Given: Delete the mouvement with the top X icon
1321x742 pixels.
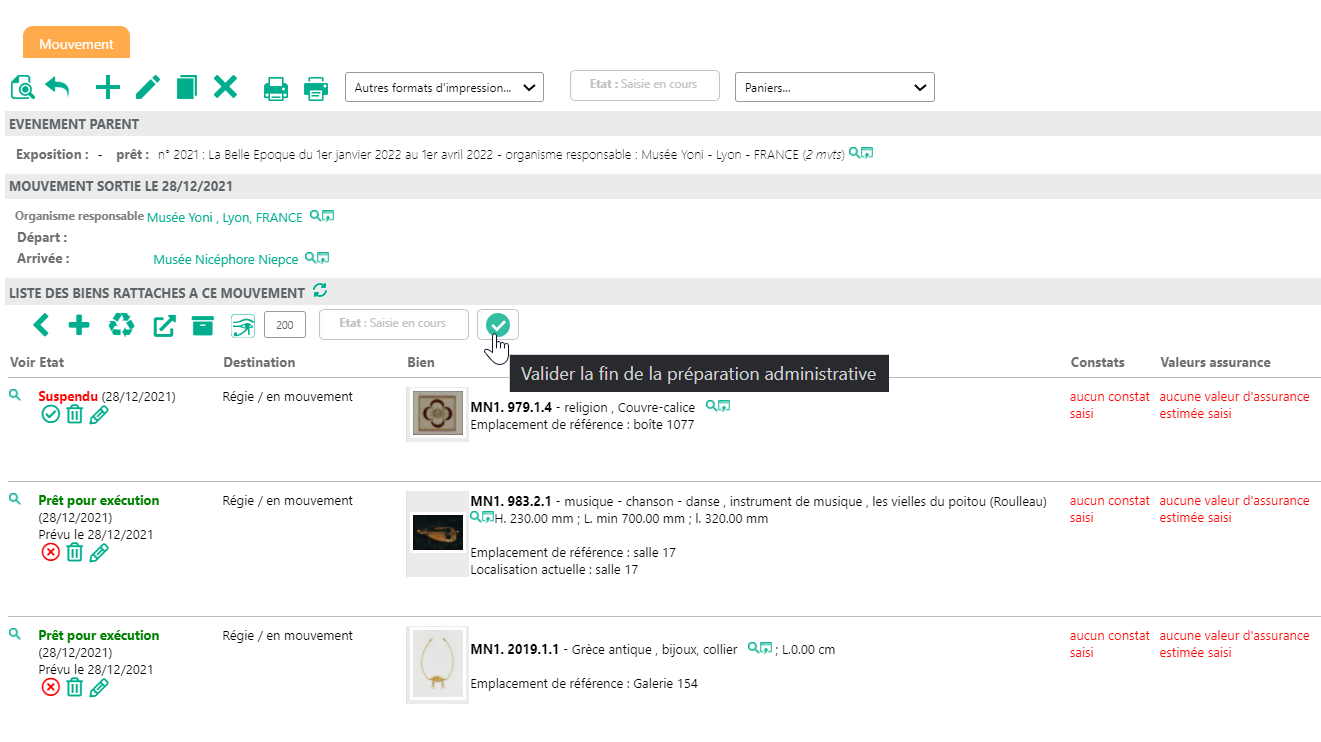Looking at the screenshot, I should [226, 87].
